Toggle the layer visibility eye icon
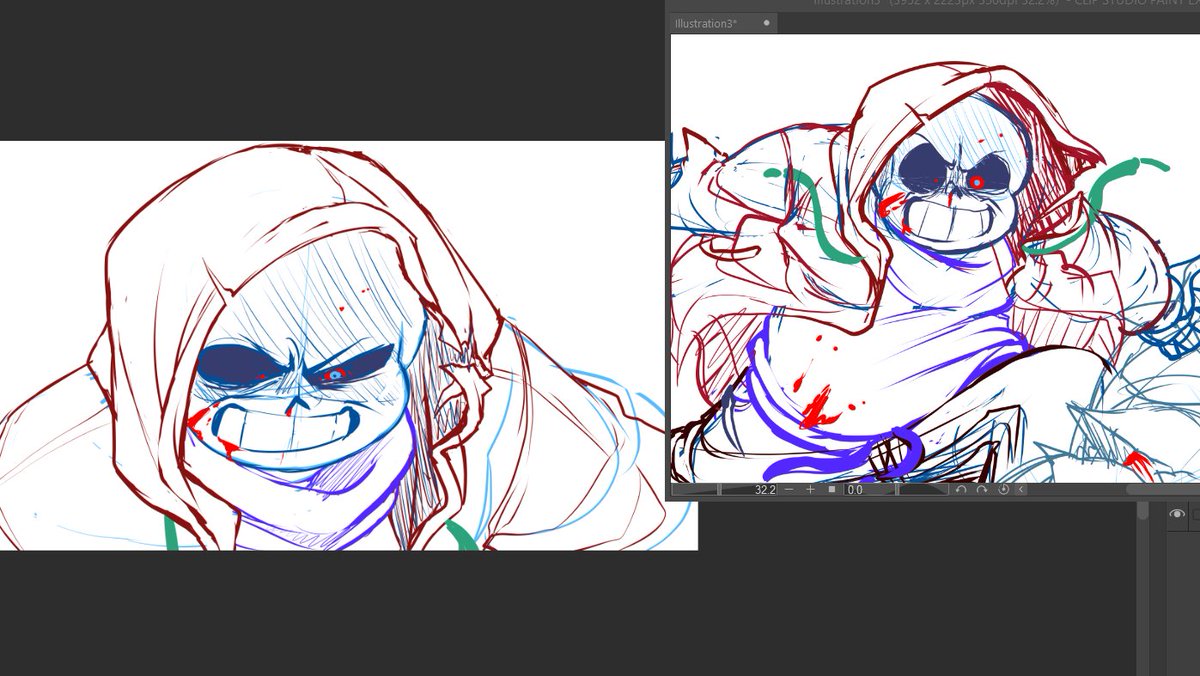Screen dimensions: 1200x676 (x=1177, y=514)
